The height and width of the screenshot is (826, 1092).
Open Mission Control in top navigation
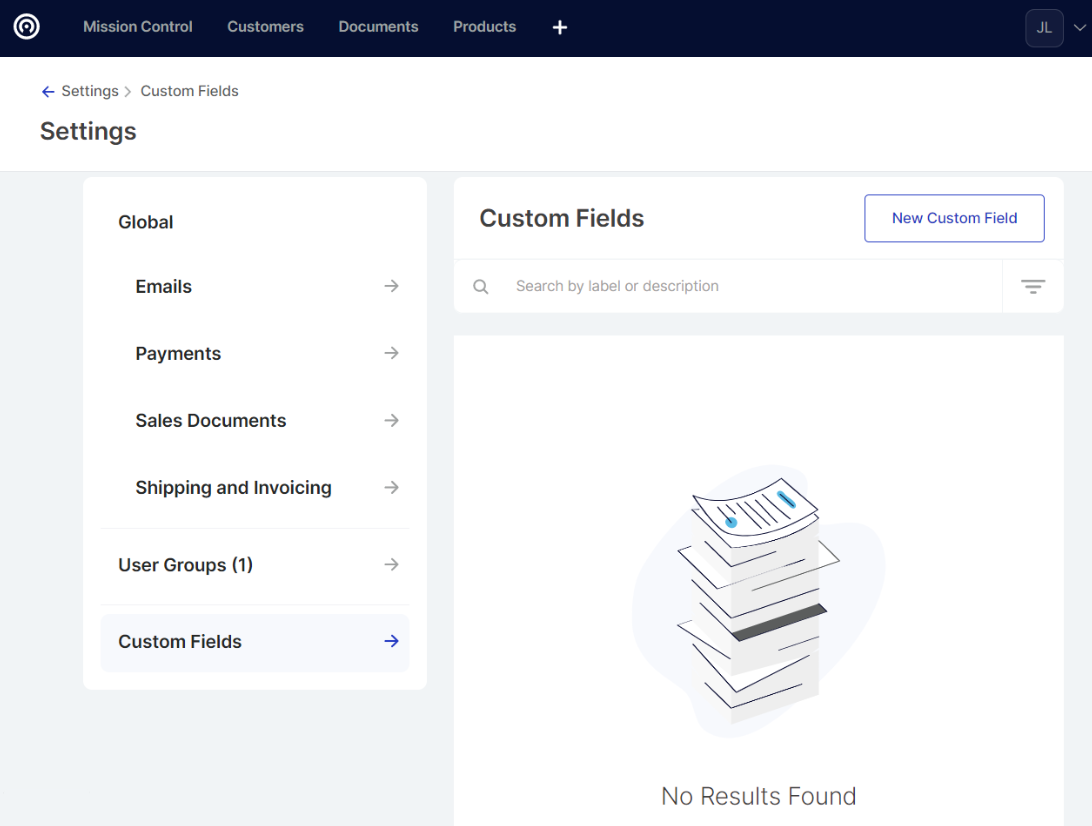coord(138,27)
